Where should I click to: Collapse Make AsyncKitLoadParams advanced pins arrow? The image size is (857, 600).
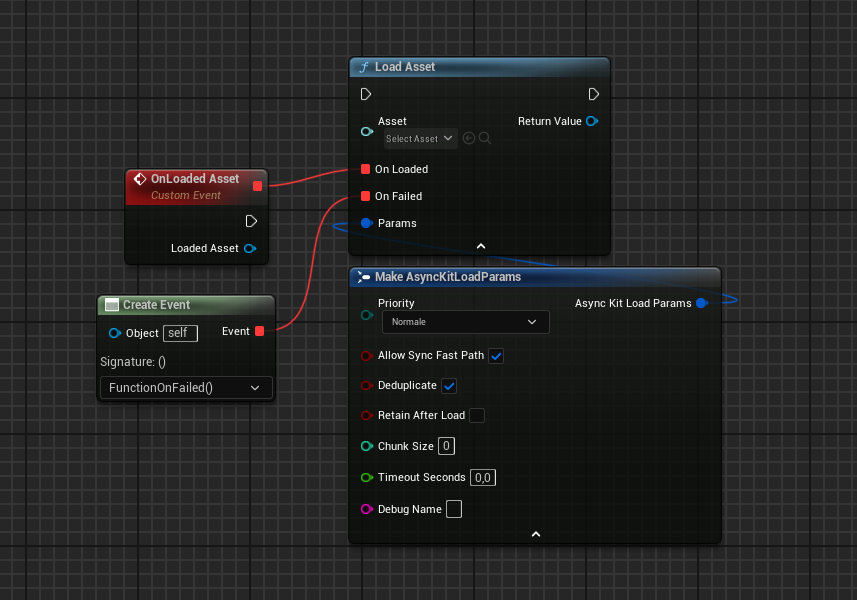coord(536,534)
